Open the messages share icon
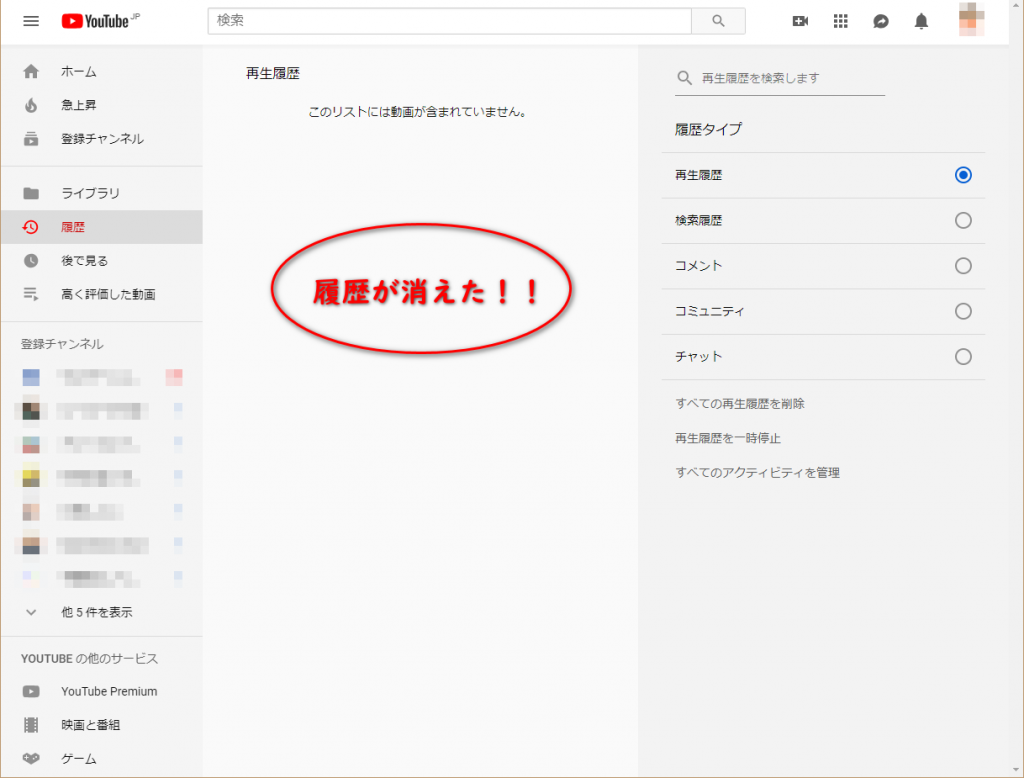 pos(881,21)
